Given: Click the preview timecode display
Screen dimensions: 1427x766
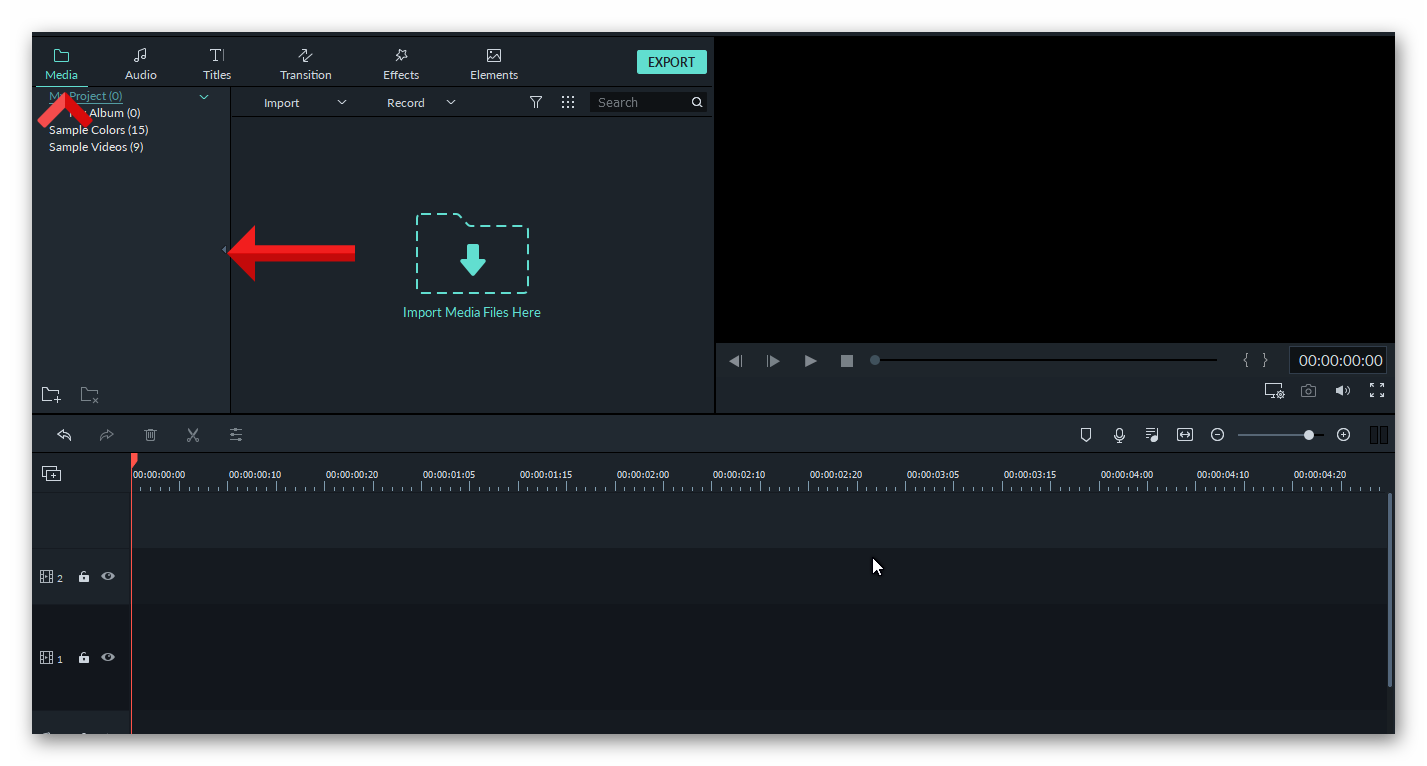Looking at the screenshot, I should (x=1340, y=361).
